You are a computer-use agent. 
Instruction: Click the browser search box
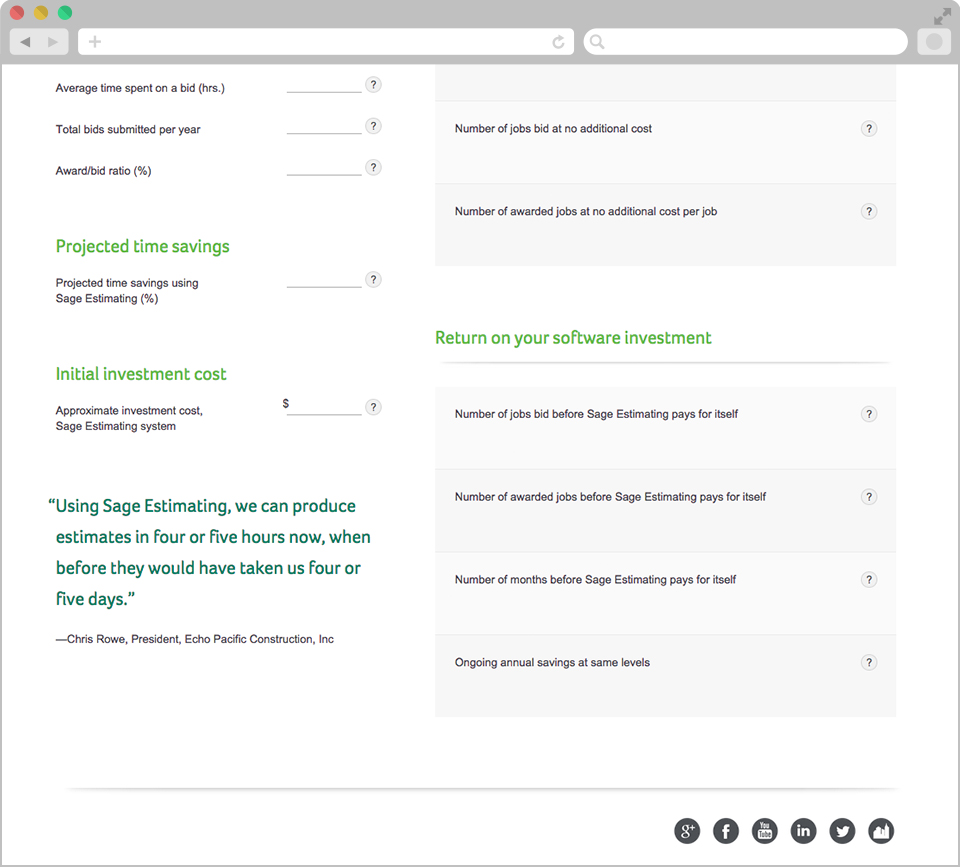(746, 42)
